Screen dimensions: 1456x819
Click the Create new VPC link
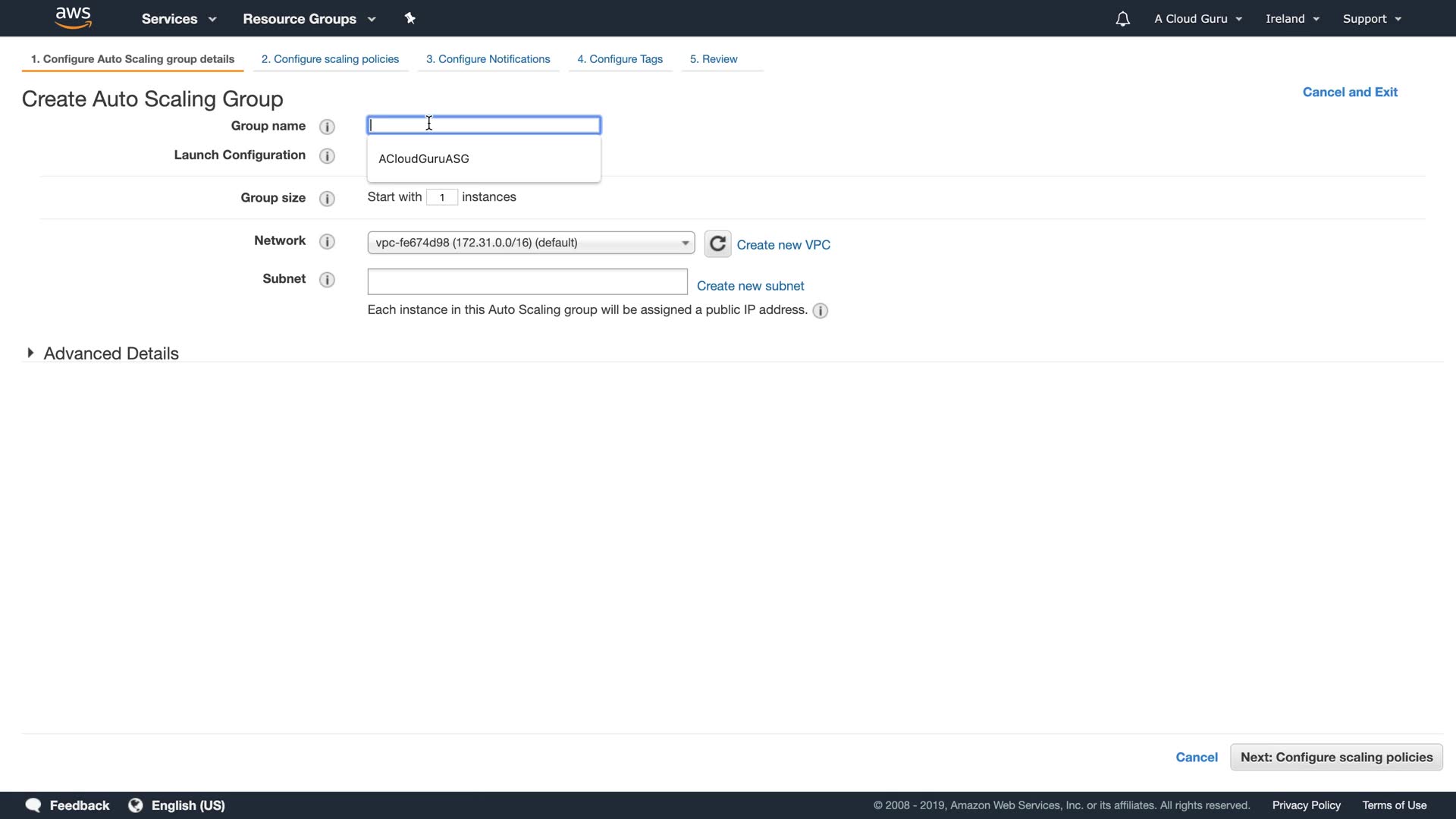click(783, 245)
